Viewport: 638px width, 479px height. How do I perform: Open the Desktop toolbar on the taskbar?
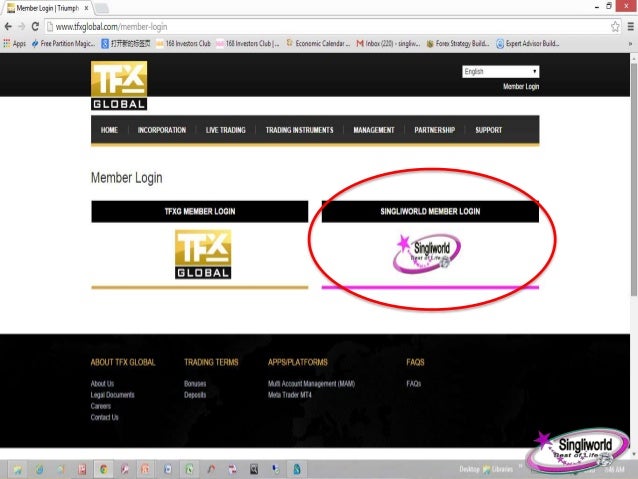(x=469, y=469)
